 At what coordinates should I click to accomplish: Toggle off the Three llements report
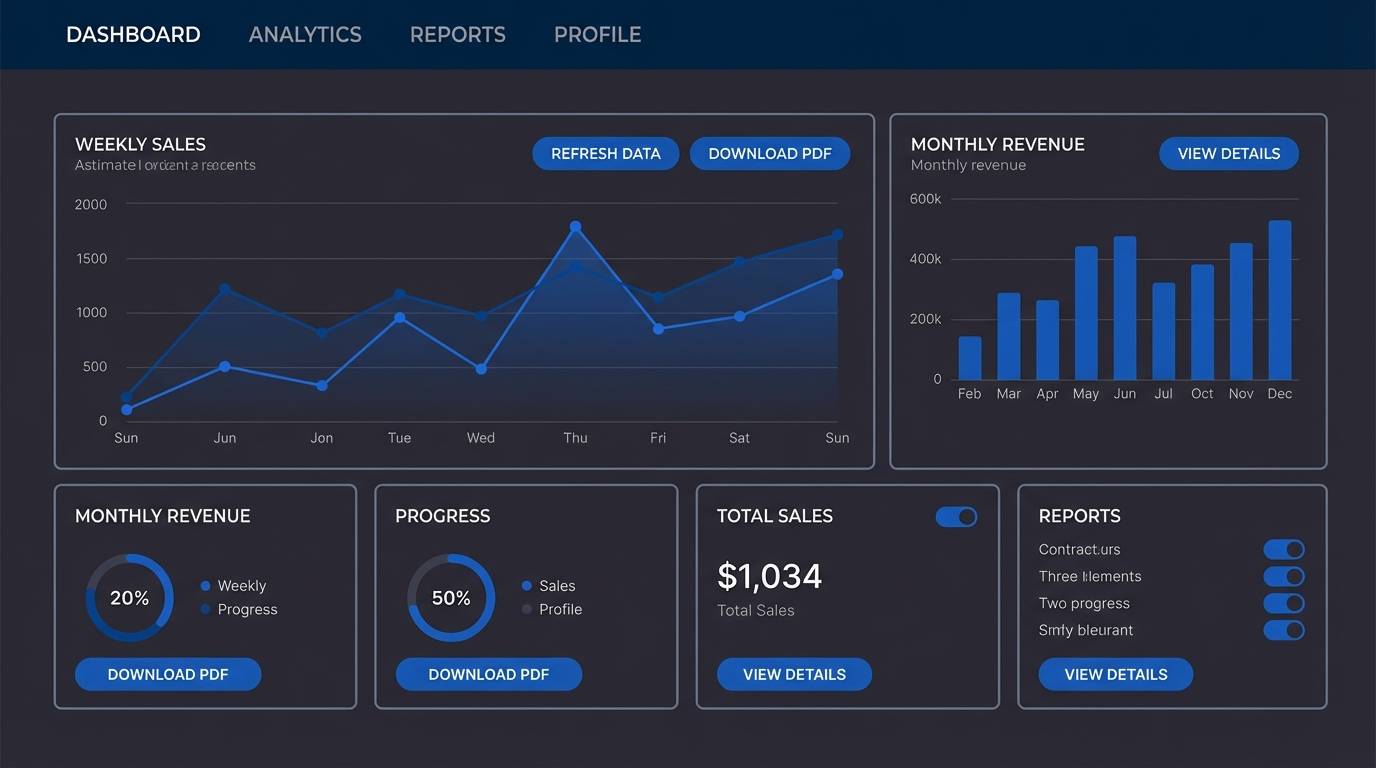coord(1284,576)
